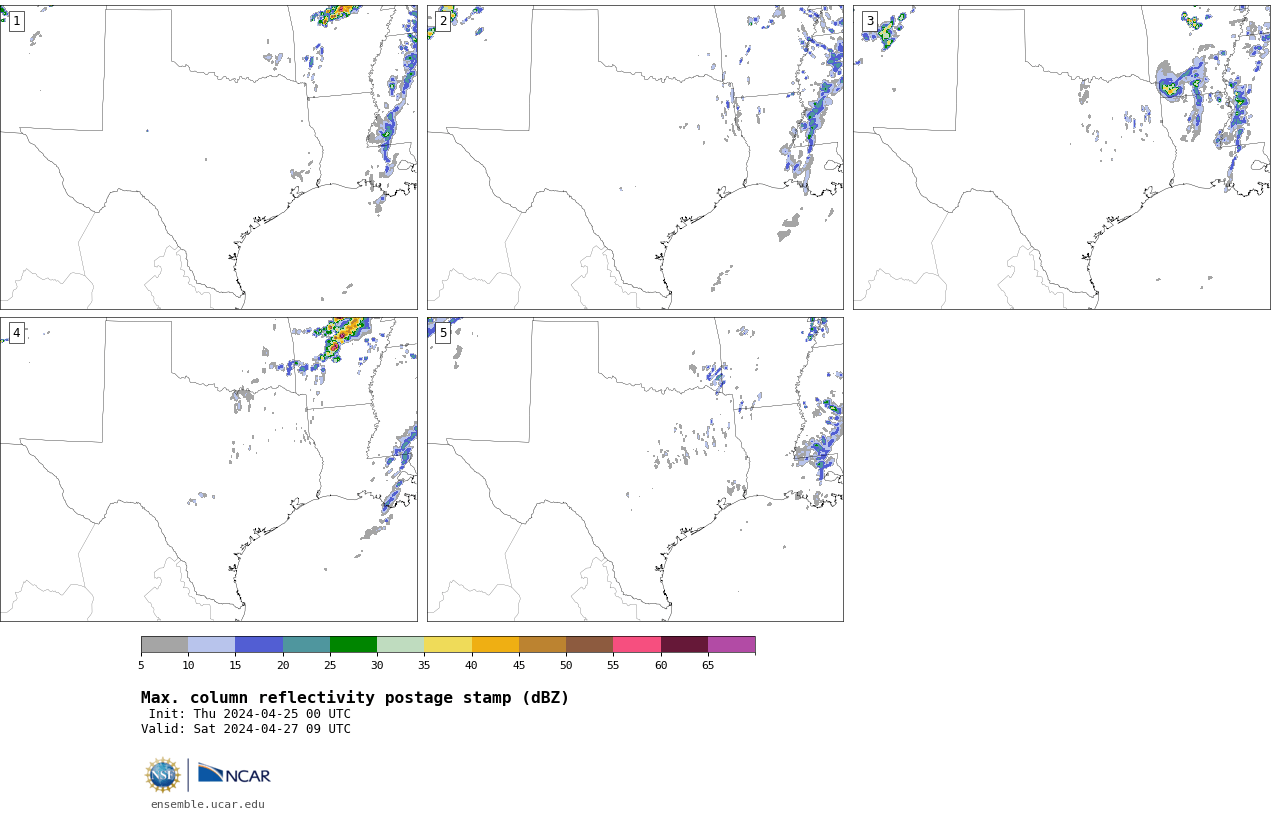Click the yellow 35-40 dBZ color swatch
This screenshot has width=1280, height=815.
tap(448, 645)
